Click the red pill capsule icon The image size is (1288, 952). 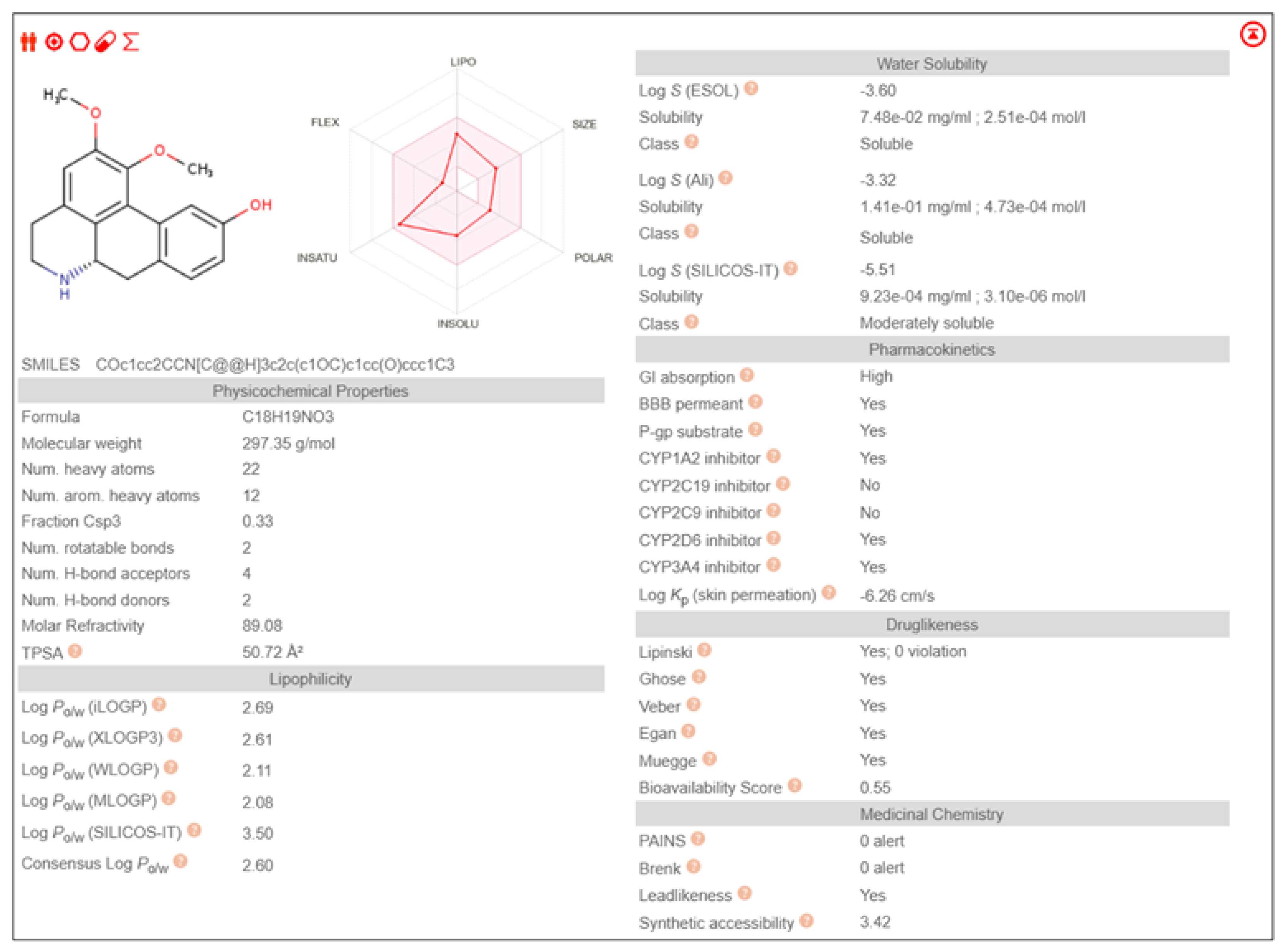coord(105,42)
